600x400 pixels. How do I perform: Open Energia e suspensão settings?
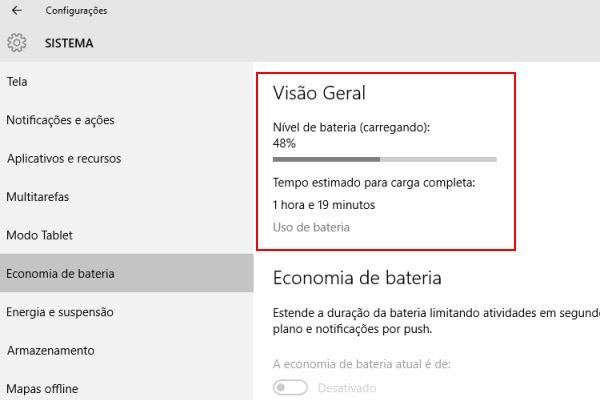(60, 312)
